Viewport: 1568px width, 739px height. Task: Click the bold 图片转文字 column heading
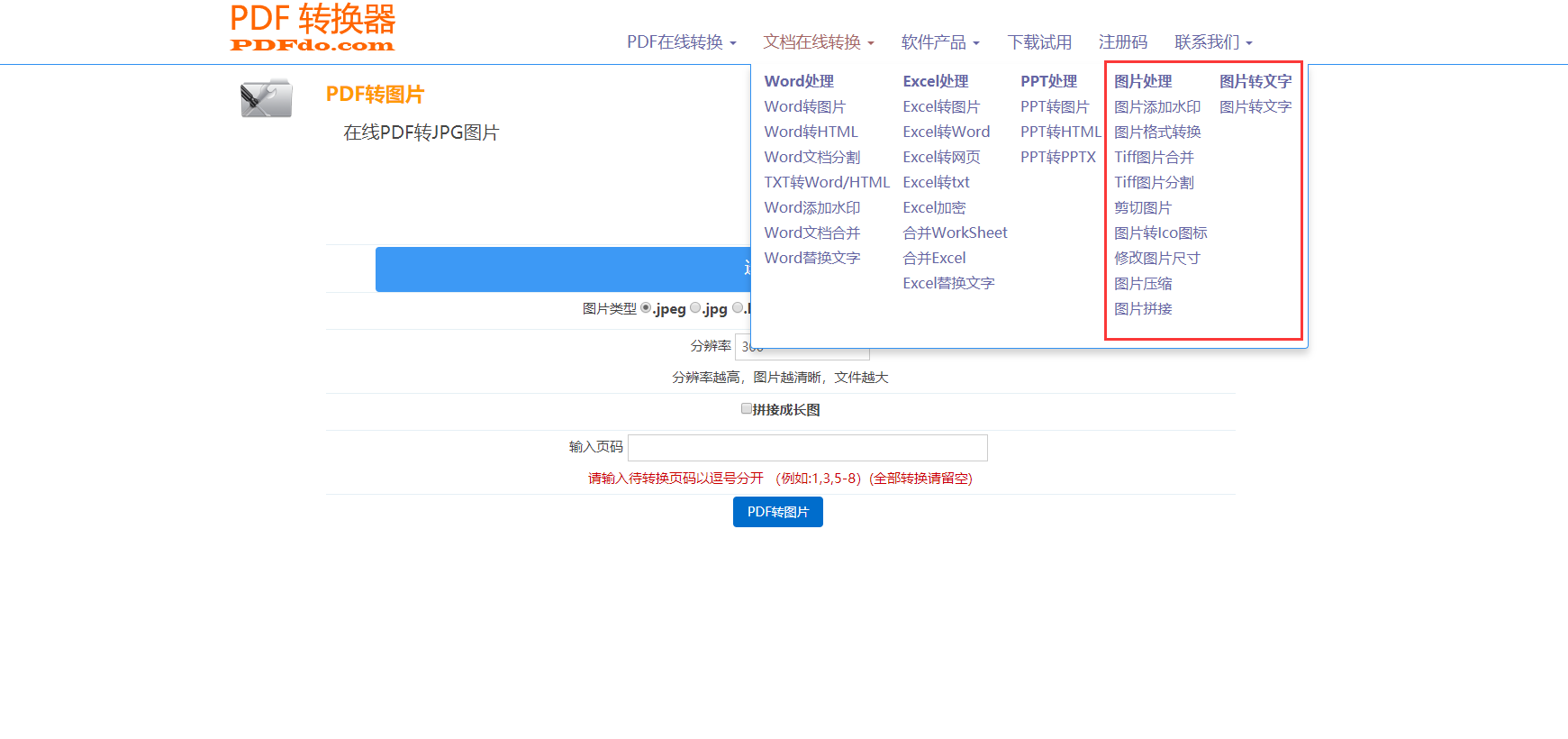pos(1255,81)
